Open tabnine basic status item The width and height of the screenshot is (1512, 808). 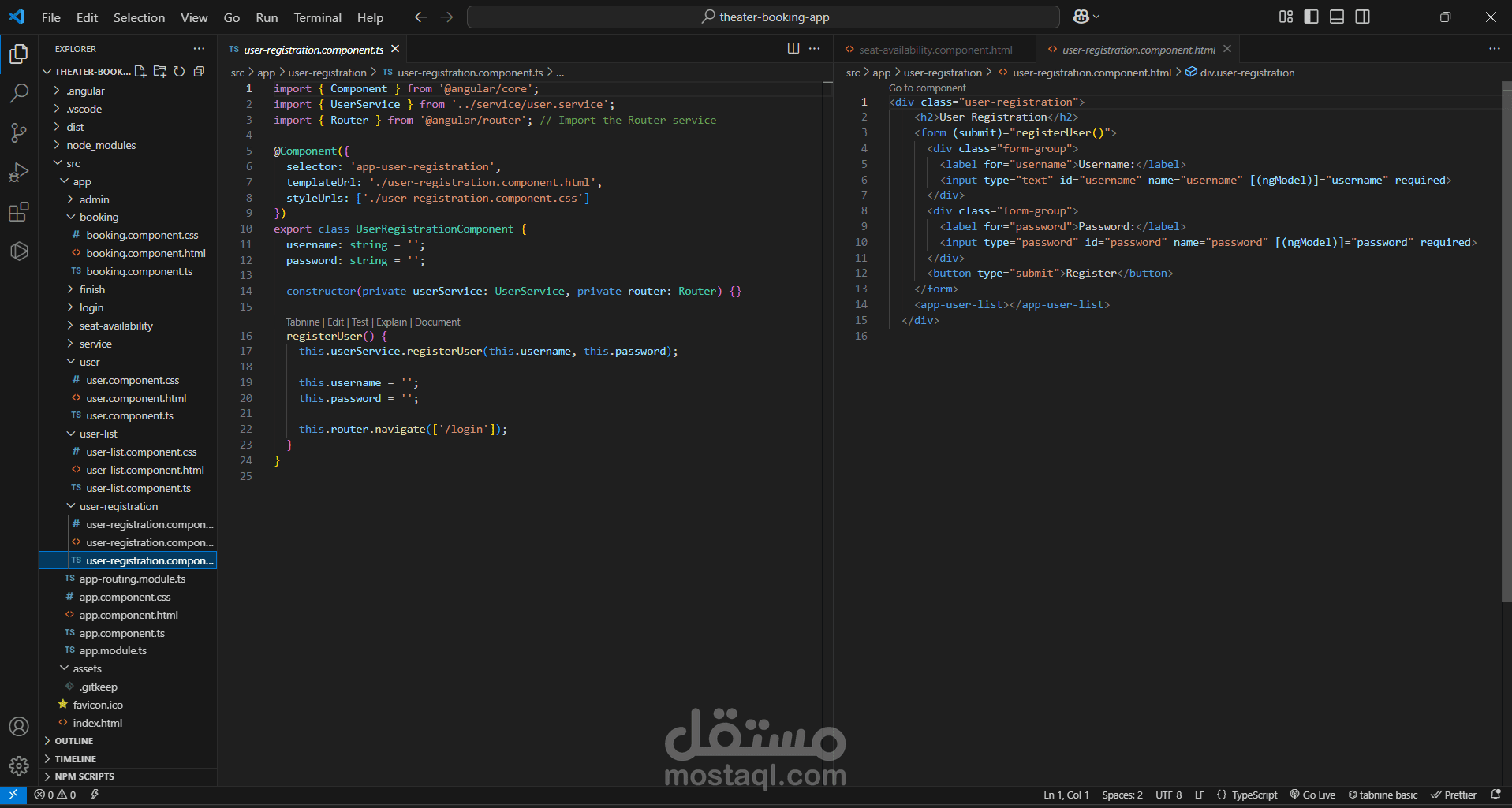(1383, 795)
